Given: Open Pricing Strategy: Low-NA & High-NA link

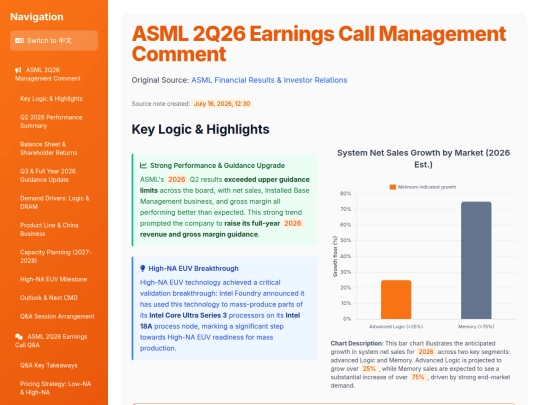Looking at the screenshot, I should [55, 388].
